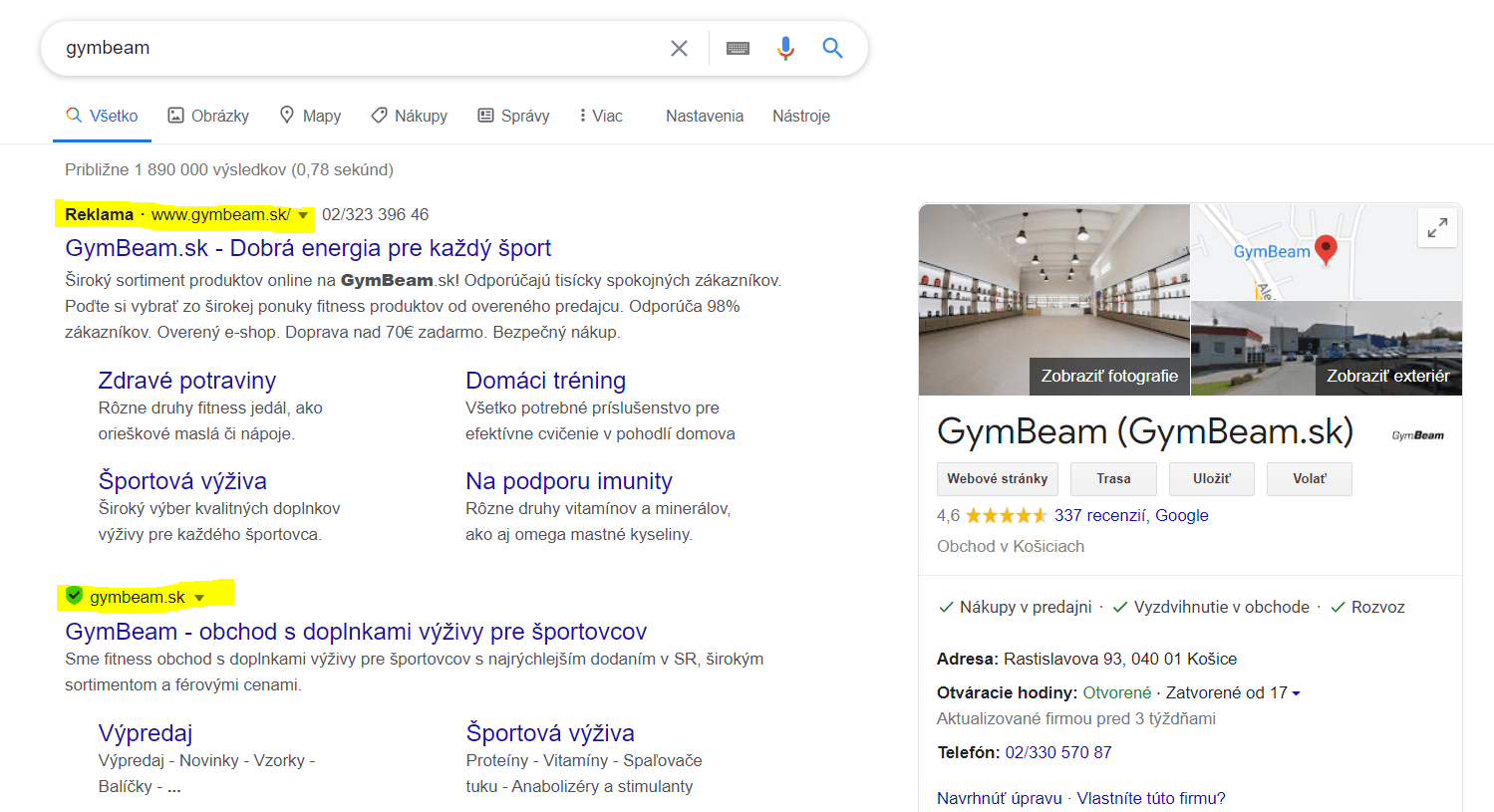Open the ad's Športová výživa sitelink
This screenshot has width=1494, height=812.
tap(182, 481)
